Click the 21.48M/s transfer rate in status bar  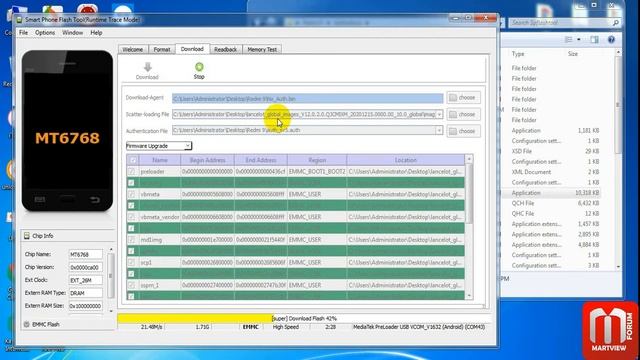pyautogui.click(x=151, y=327)
